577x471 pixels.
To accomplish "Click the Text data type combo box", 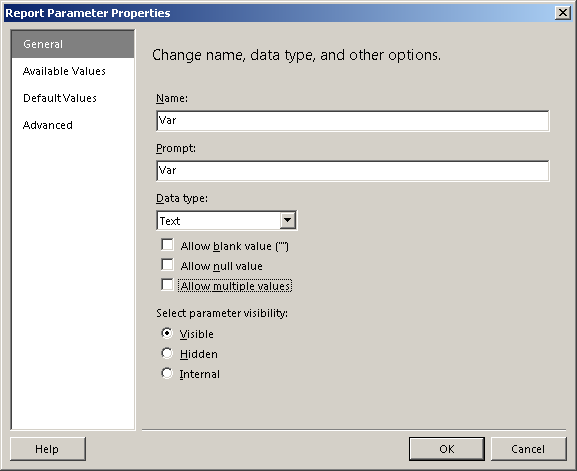I will tap(226, 220).
